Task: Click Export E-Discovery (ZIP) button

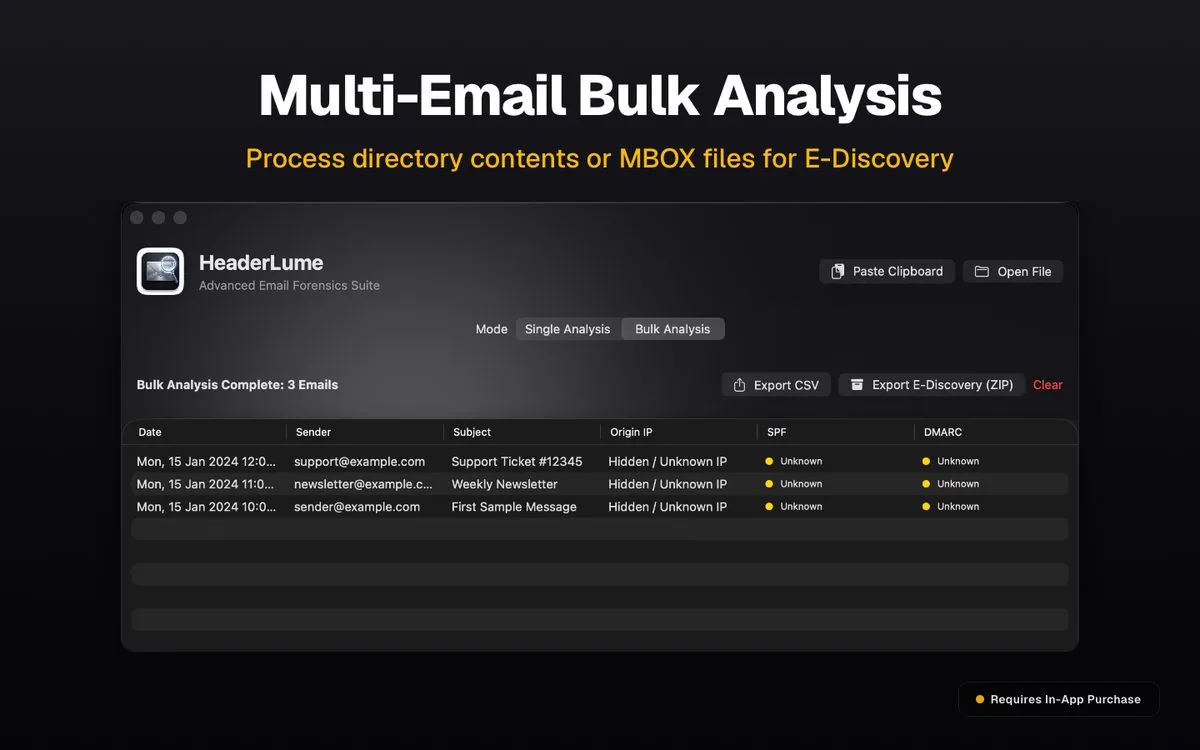Action: pyautogui.click(x=932, y=385)
